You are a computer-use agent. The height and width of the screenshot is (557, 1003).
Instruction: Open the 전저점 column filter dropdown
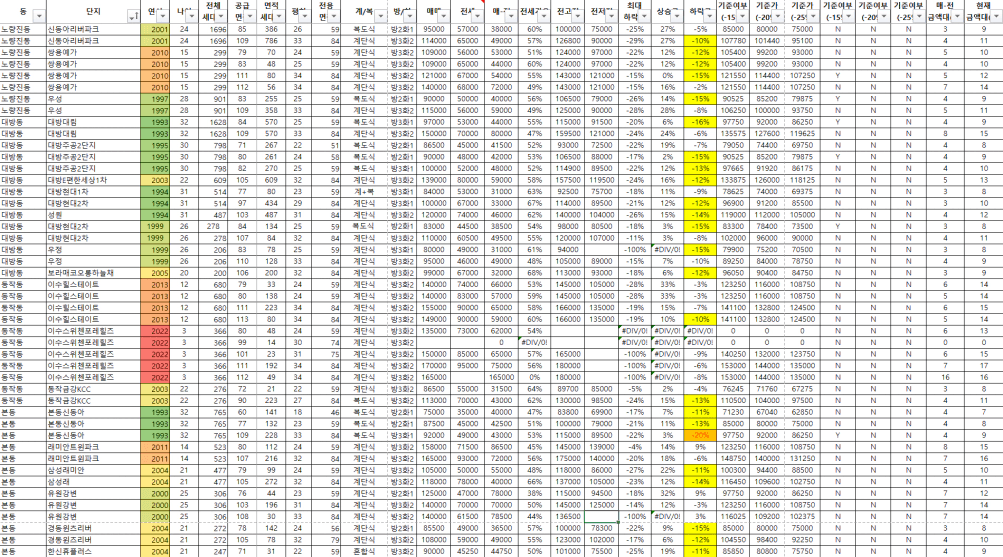612,16
